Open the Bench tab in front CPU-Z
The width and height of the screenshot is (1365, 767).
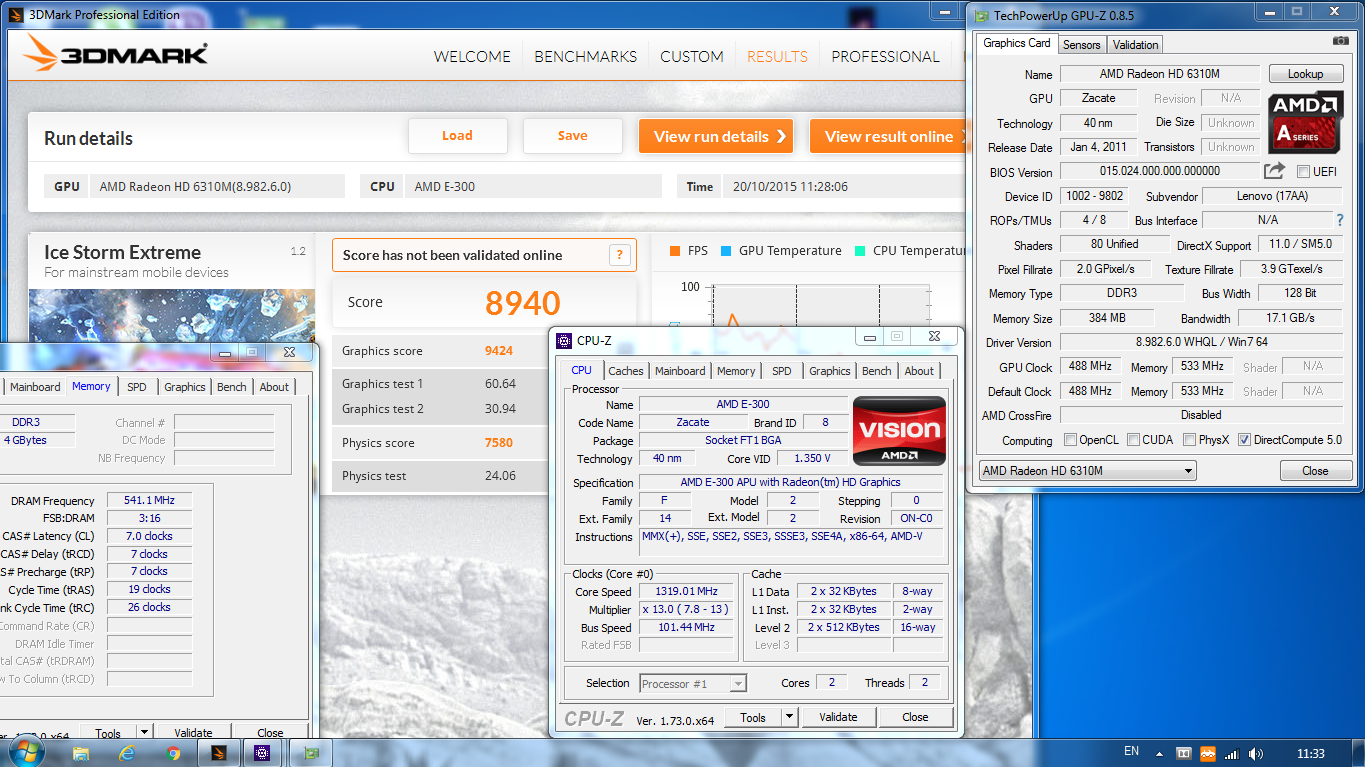coord(876,371)
